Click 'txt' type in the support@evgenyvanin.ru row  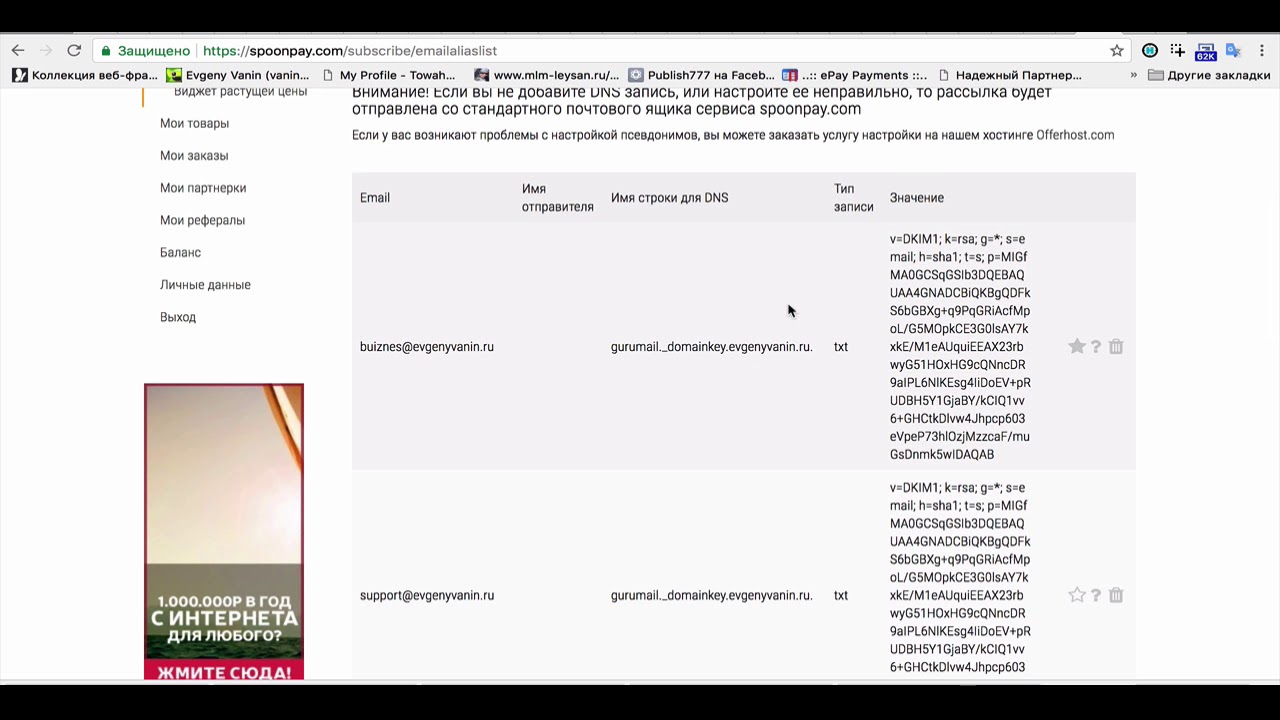[x=841, y=596]
